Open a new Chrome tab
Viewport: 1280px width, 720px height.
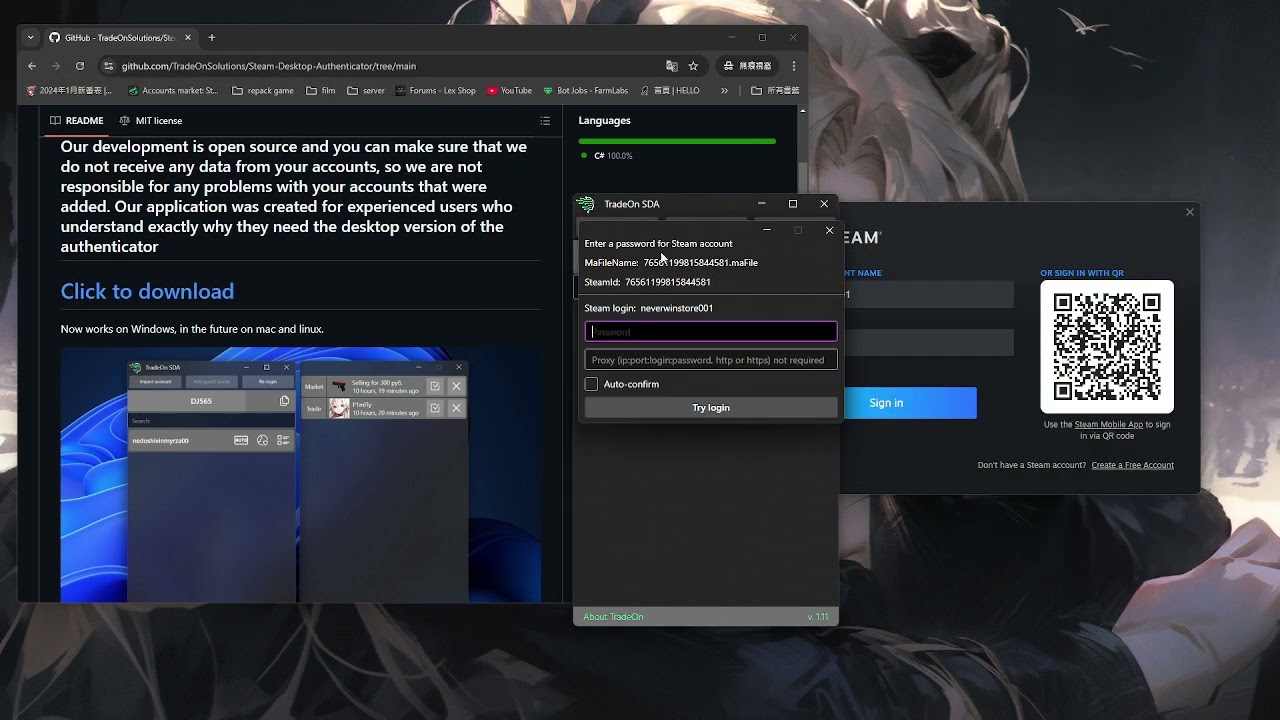[x=212, y=37]
